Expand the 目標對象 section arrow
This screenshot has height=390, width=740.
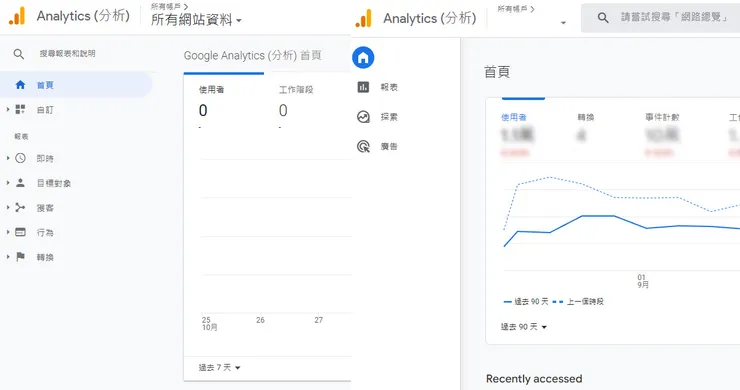tap(8, 182)
